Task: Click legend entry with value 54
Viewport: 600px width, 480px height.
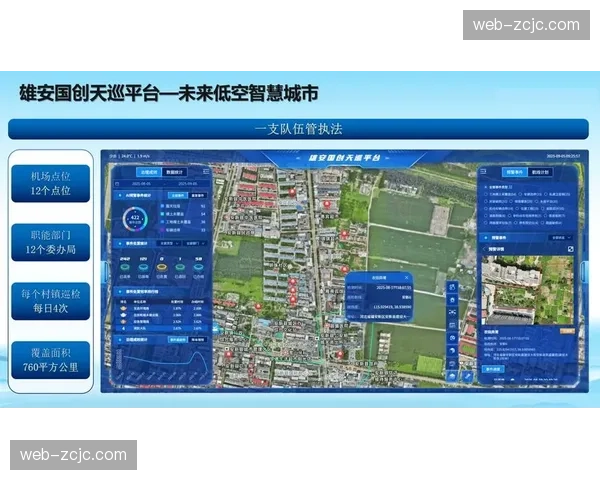Action: (x=183, y=214)
